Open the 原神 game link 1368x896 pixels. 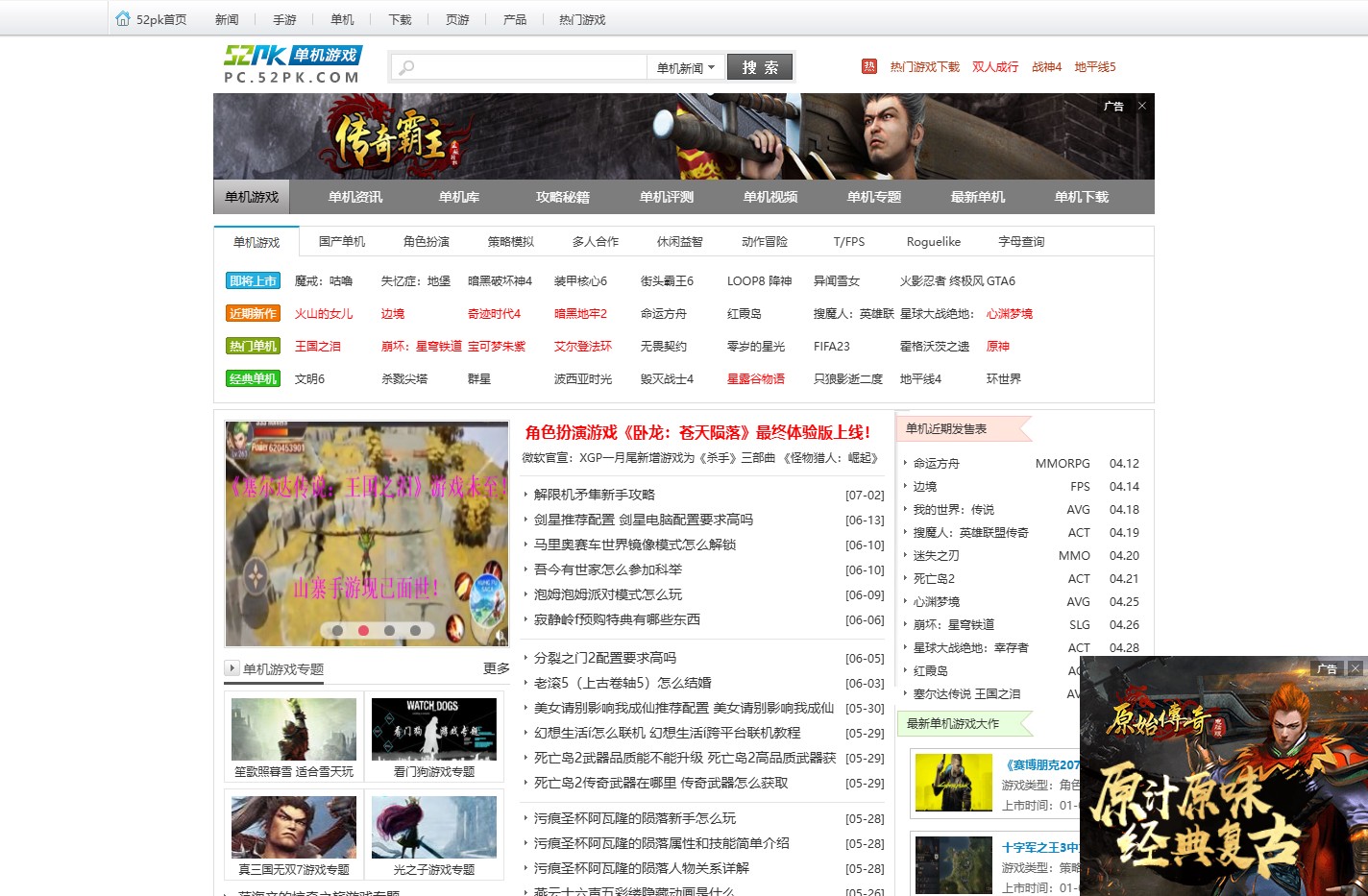click(x=998, y=347)
